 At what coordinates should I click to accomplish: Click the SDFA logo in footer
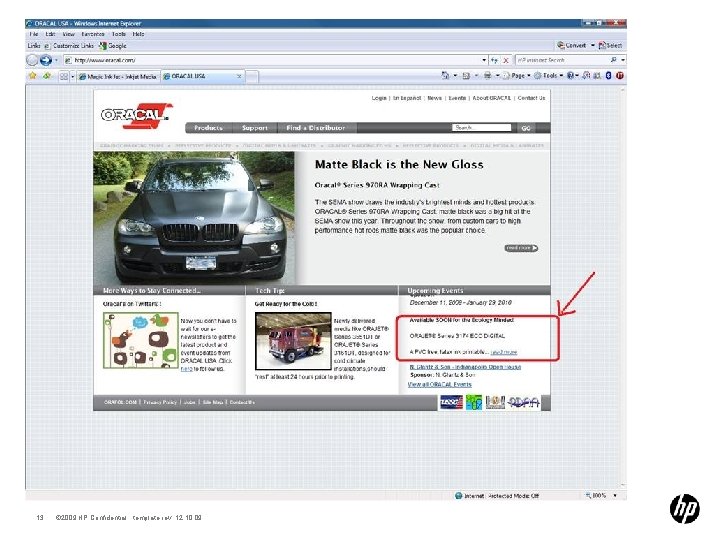(524, 403)
